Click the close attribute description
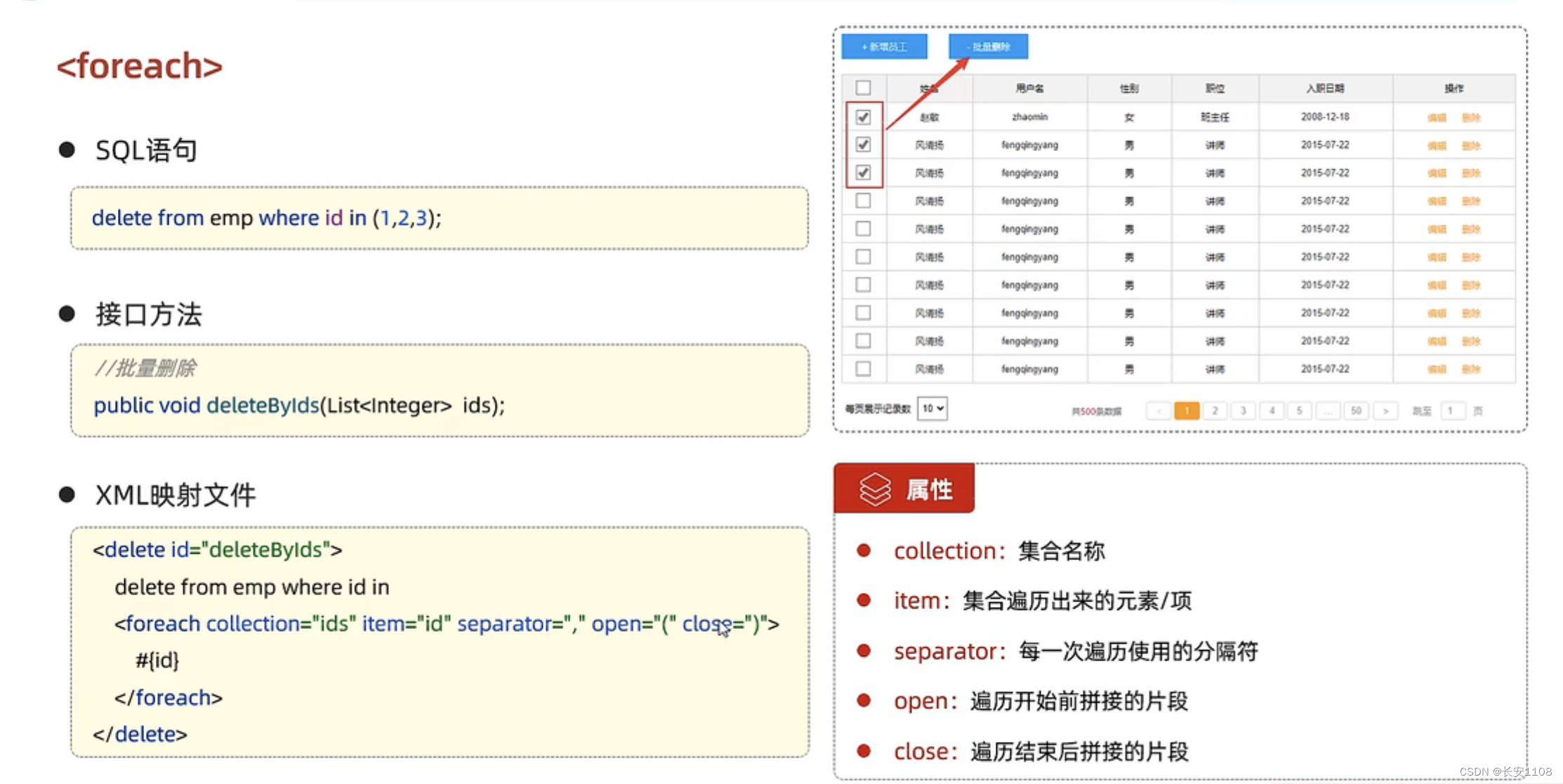Image resolution: width=1563 pixels, height=784 pixels. click(1041, 752)
